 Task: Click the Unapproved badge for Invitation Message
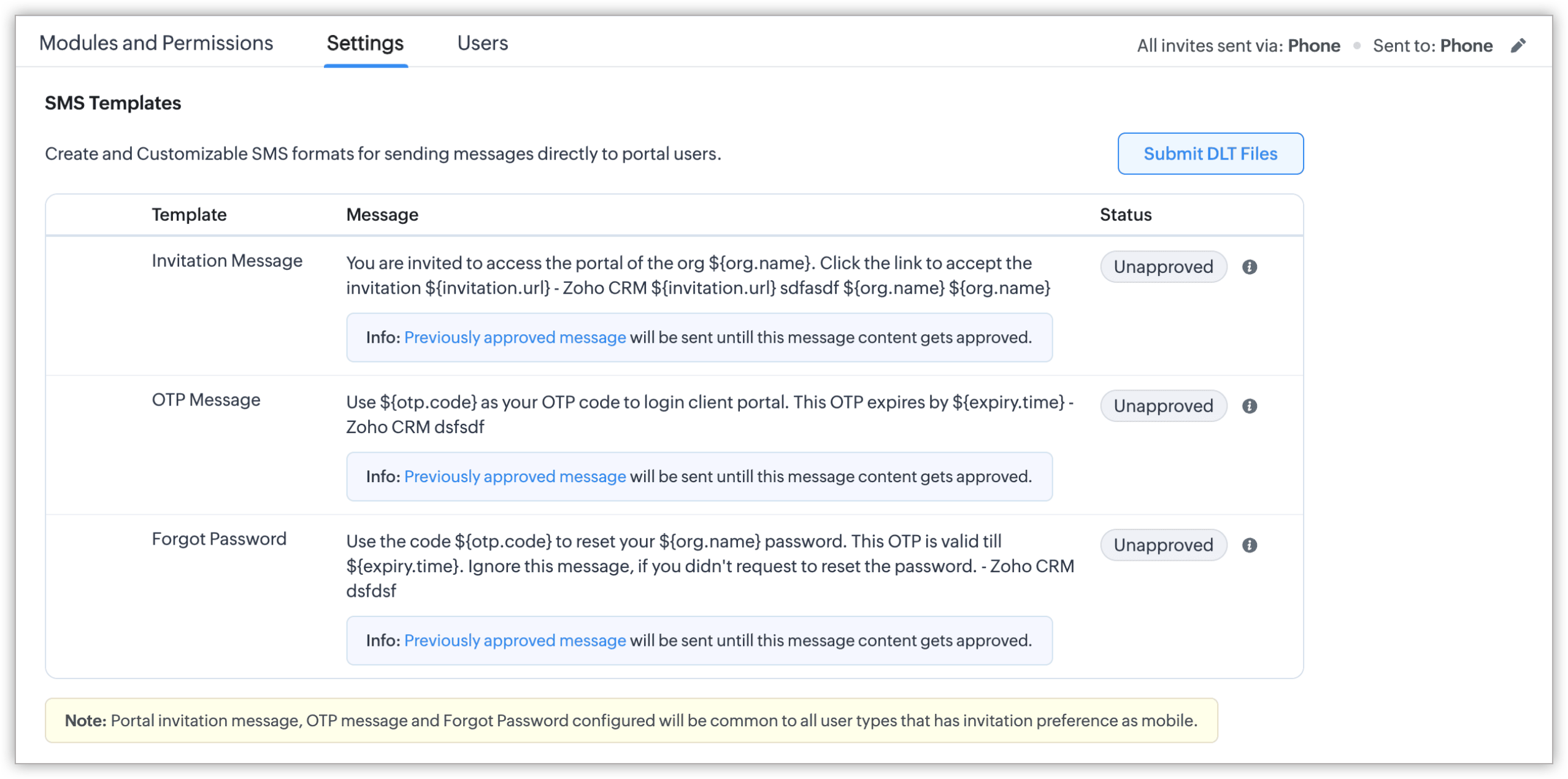pyautogui.click(x=1163, y=267)
